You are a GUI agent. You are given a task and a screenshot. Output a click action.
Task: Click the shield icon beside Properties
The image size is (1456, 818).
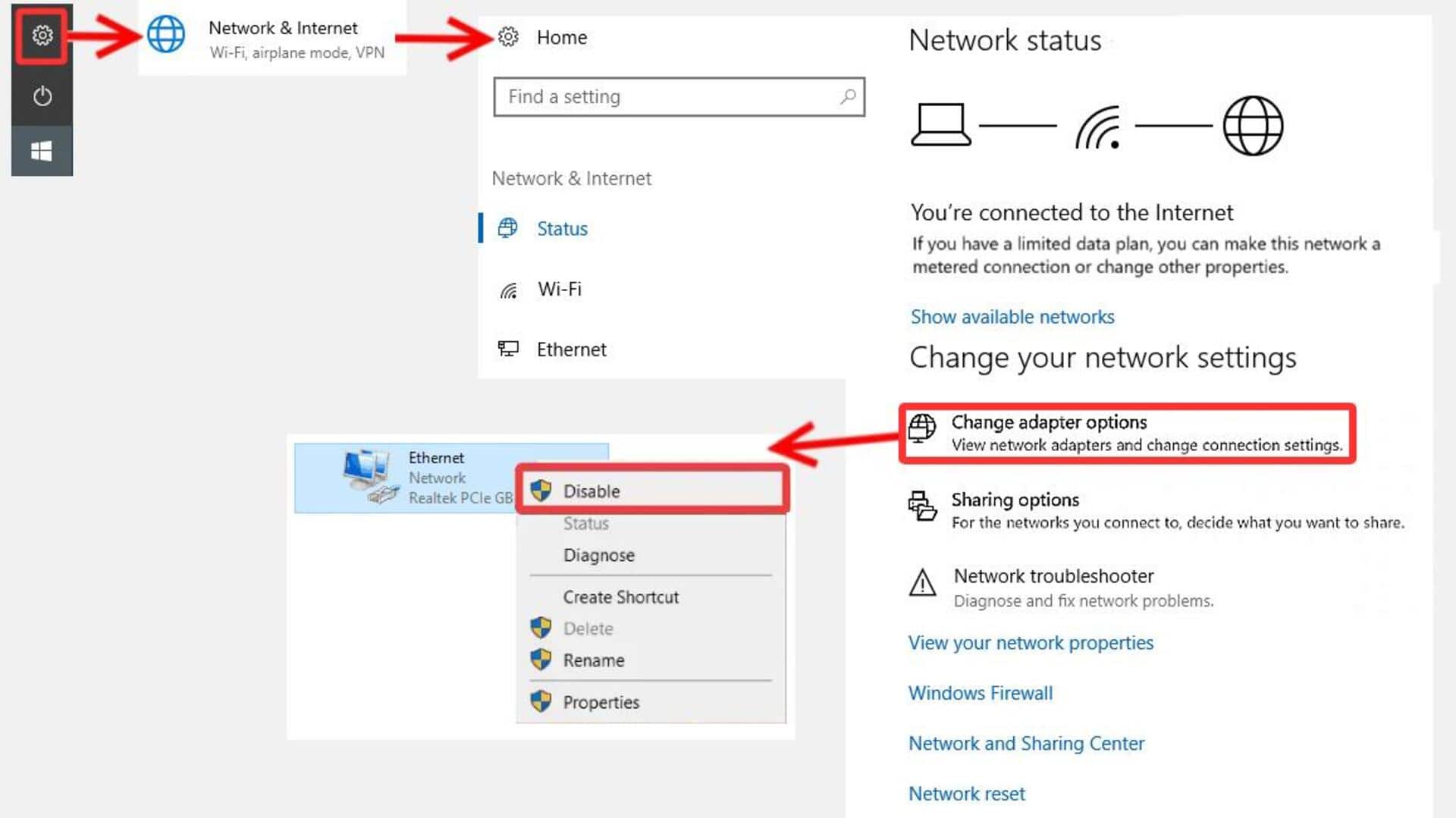541,701
